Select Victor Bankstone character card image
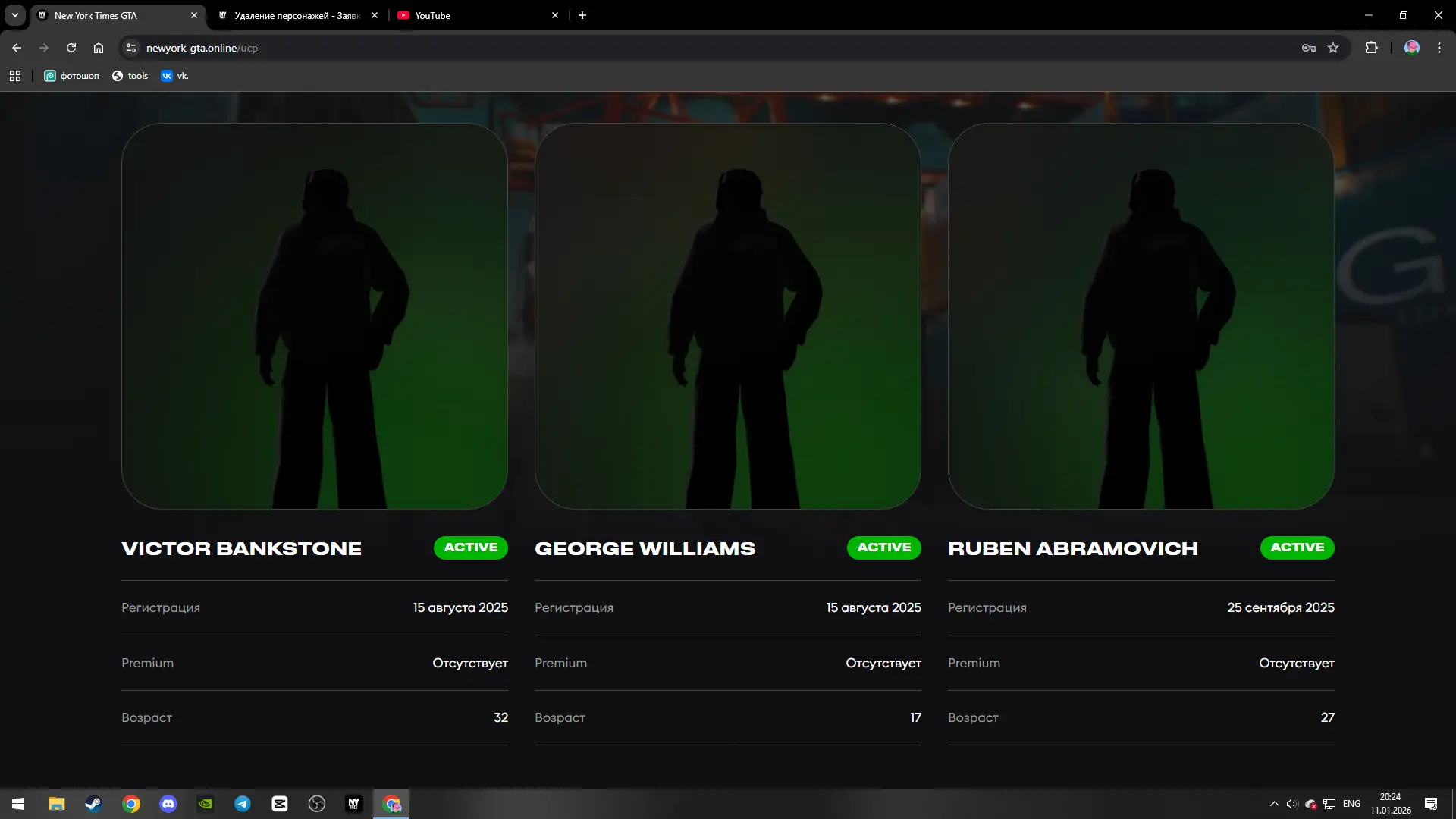The height and width of the screenshot is (819, 1456). coord(315,316)
